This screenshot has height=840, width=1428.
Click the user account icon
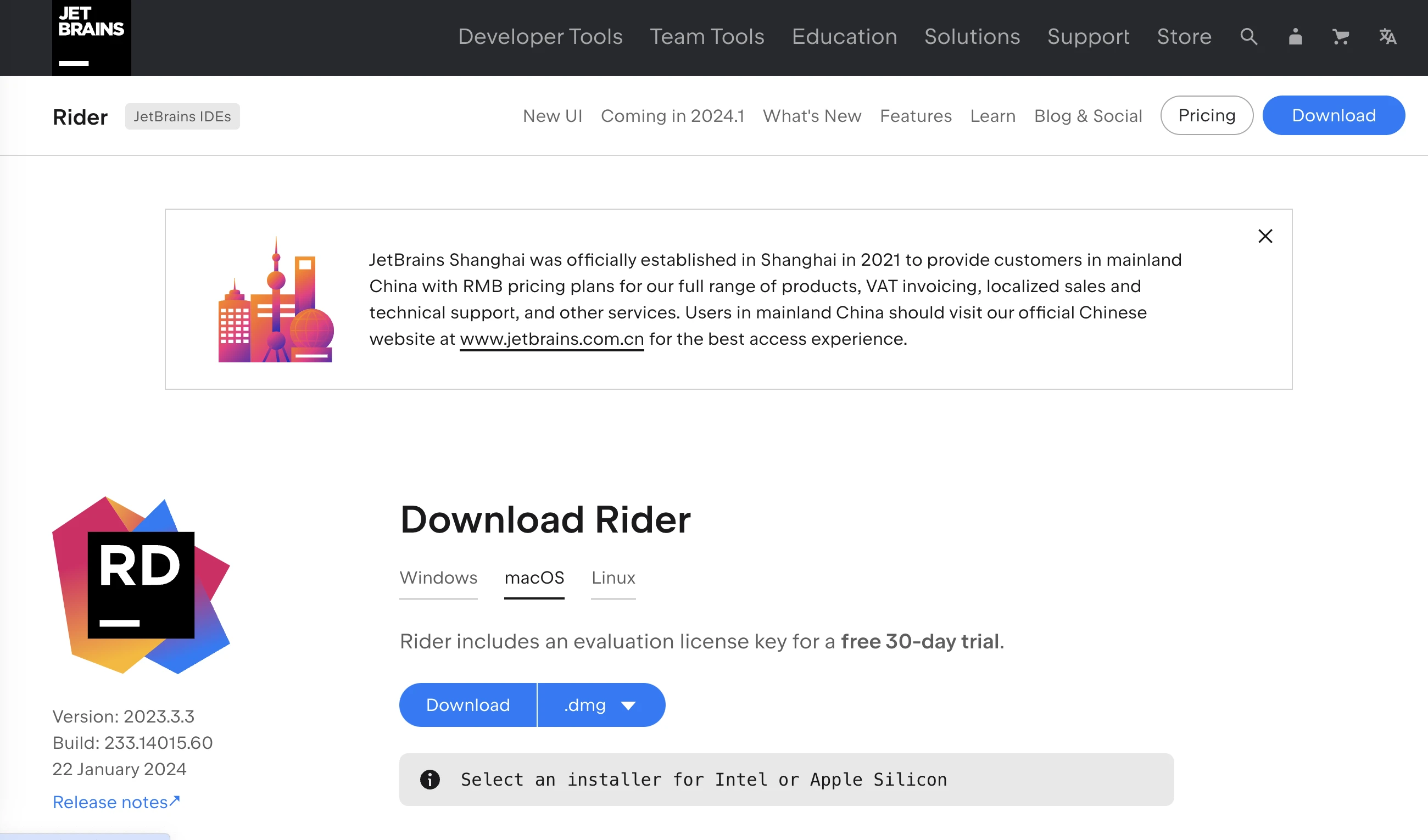pos(1295,37)
